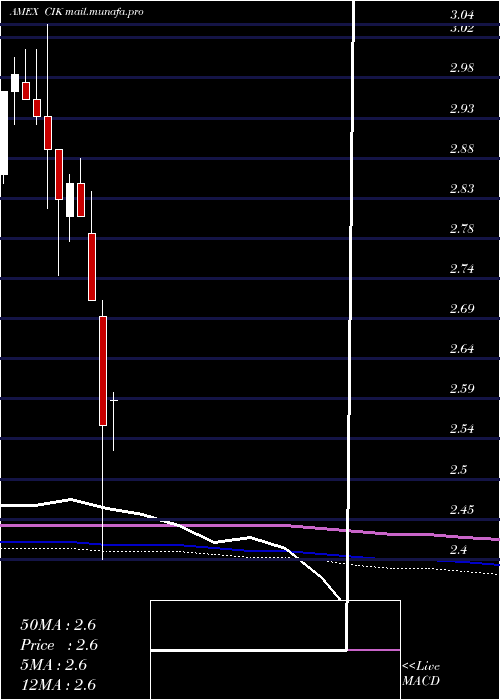Click the 5MA : 2.6 readout

click(54, 665)
